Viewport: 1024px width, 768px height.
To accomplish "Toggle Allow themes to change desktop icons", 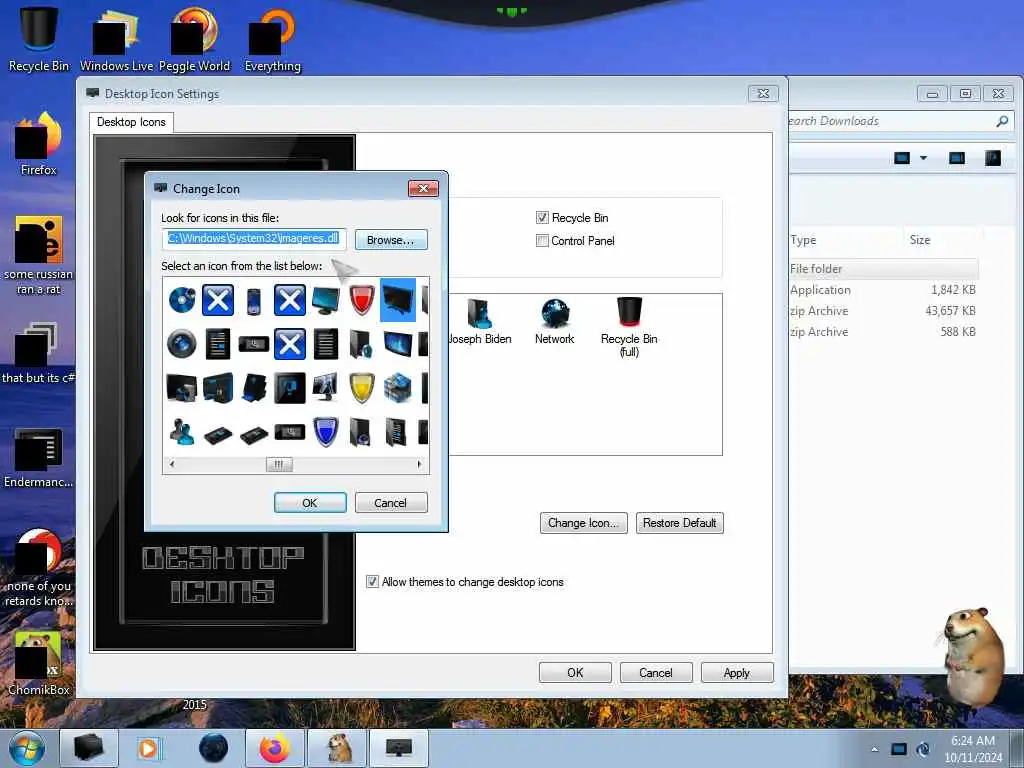I will coord(372,581).
